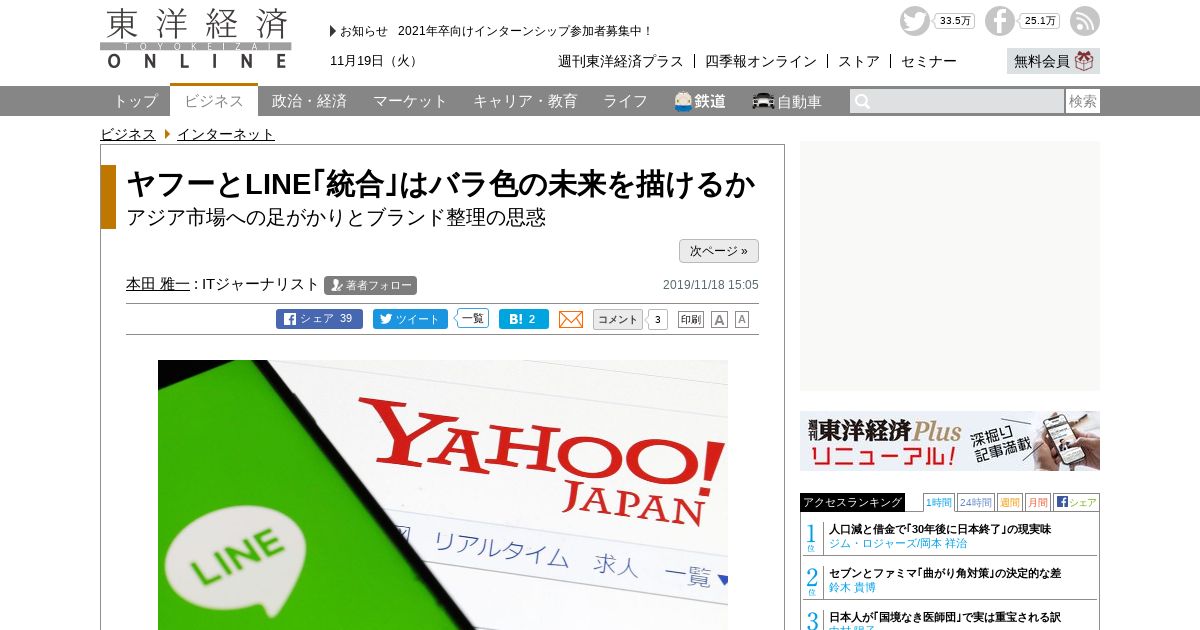Click the Facebook シェア 39 button
1200x630 pixels.
(319, 319)
